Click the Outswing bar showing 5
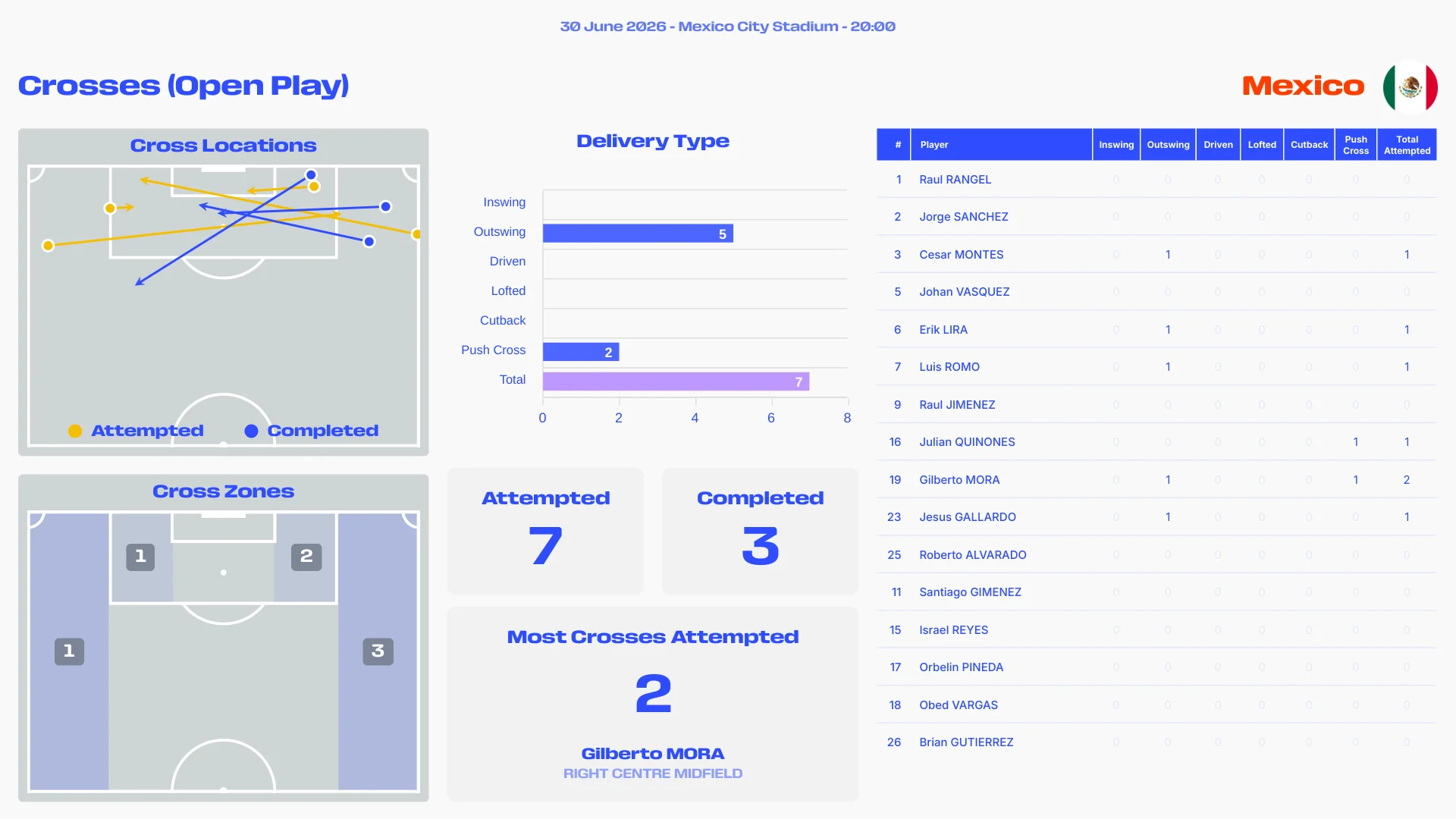The height and width of the screenshot is (819, 1456). coord(638,233)
